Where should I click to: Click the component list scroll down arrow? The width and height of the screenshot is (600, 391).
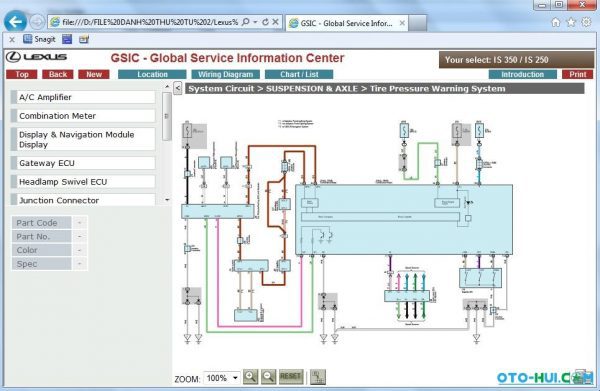click(x=167, y=200)
